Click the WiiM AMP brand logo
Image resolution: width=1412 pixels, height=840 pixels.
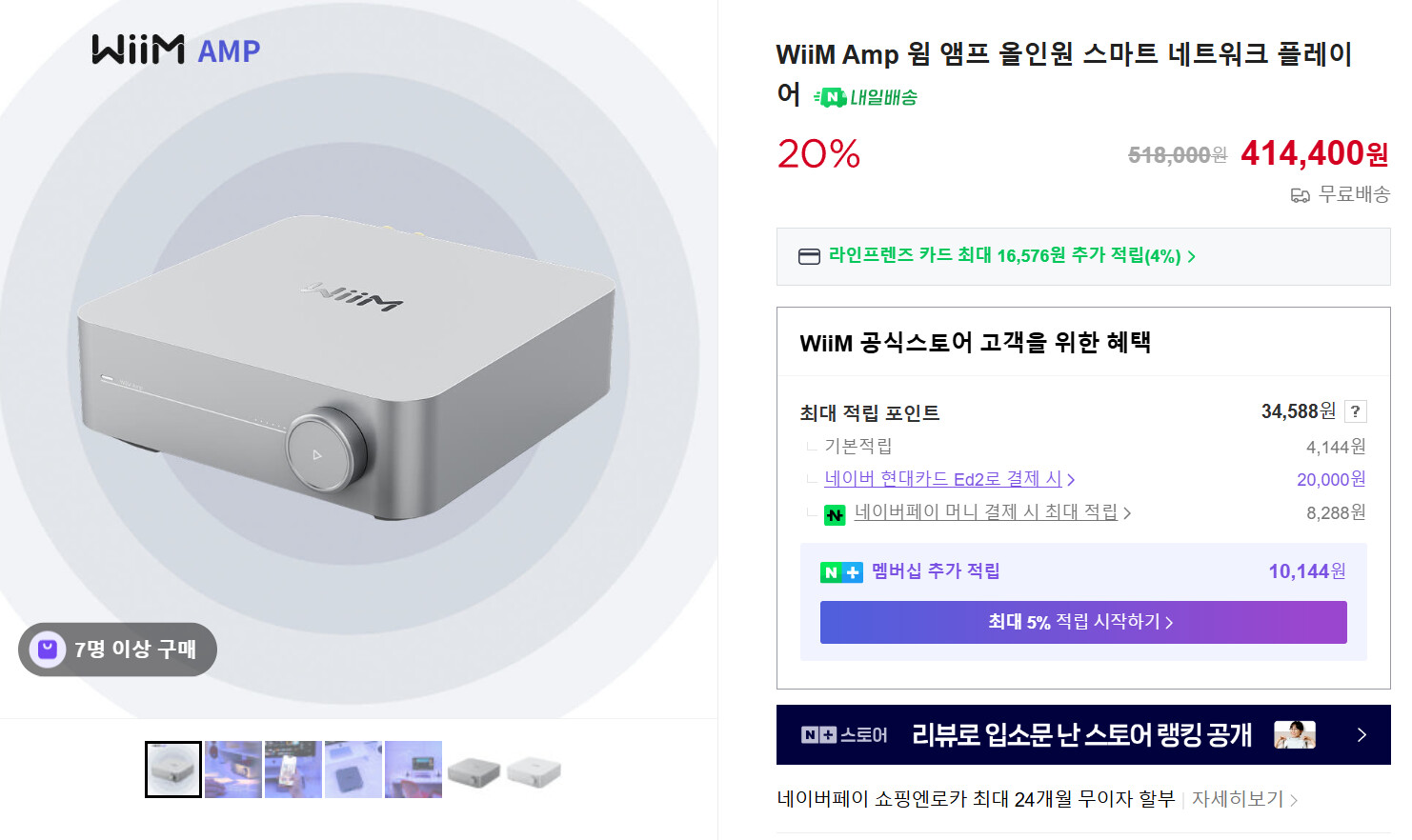pos(176,50)
